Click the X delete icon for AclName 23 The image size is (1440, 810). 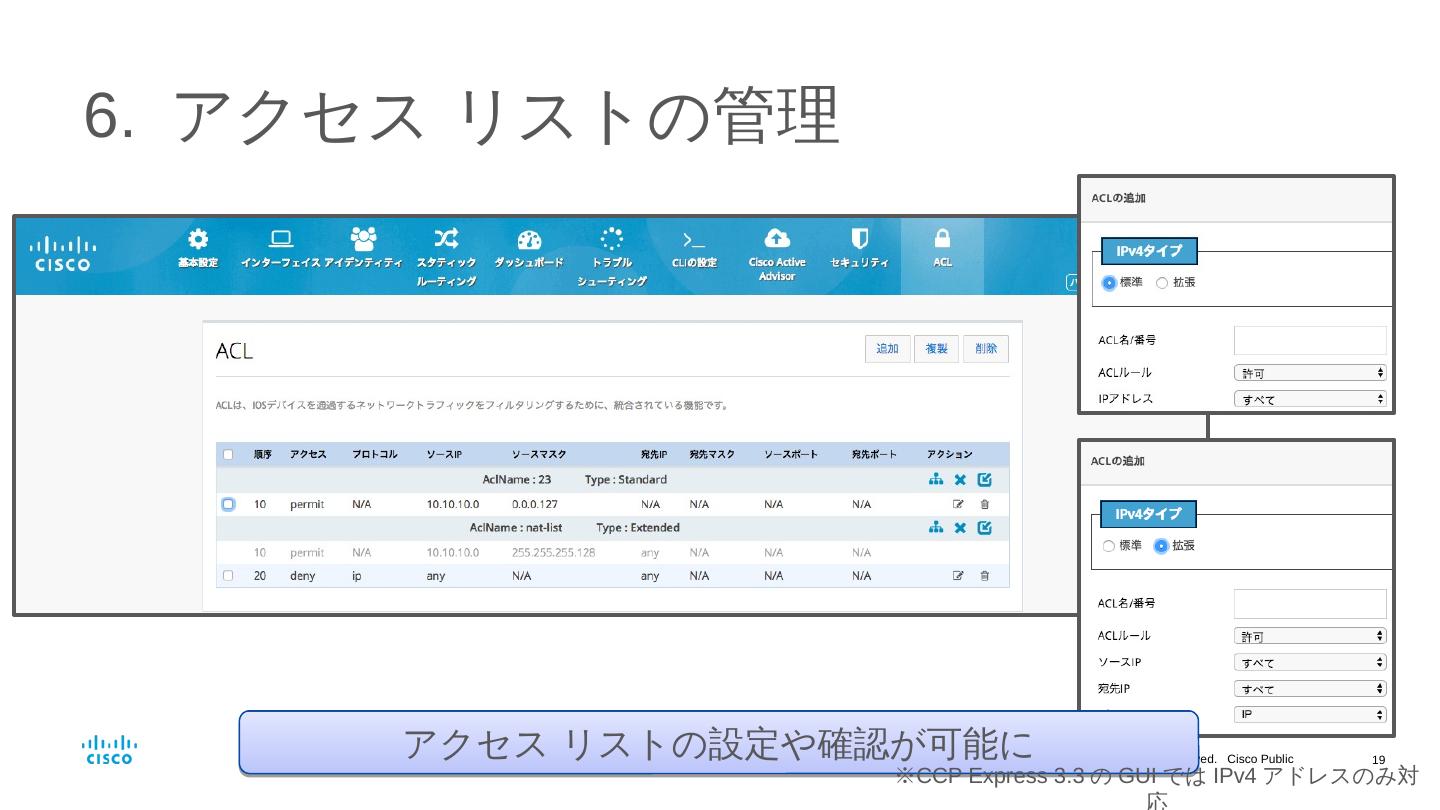point(960,480)
